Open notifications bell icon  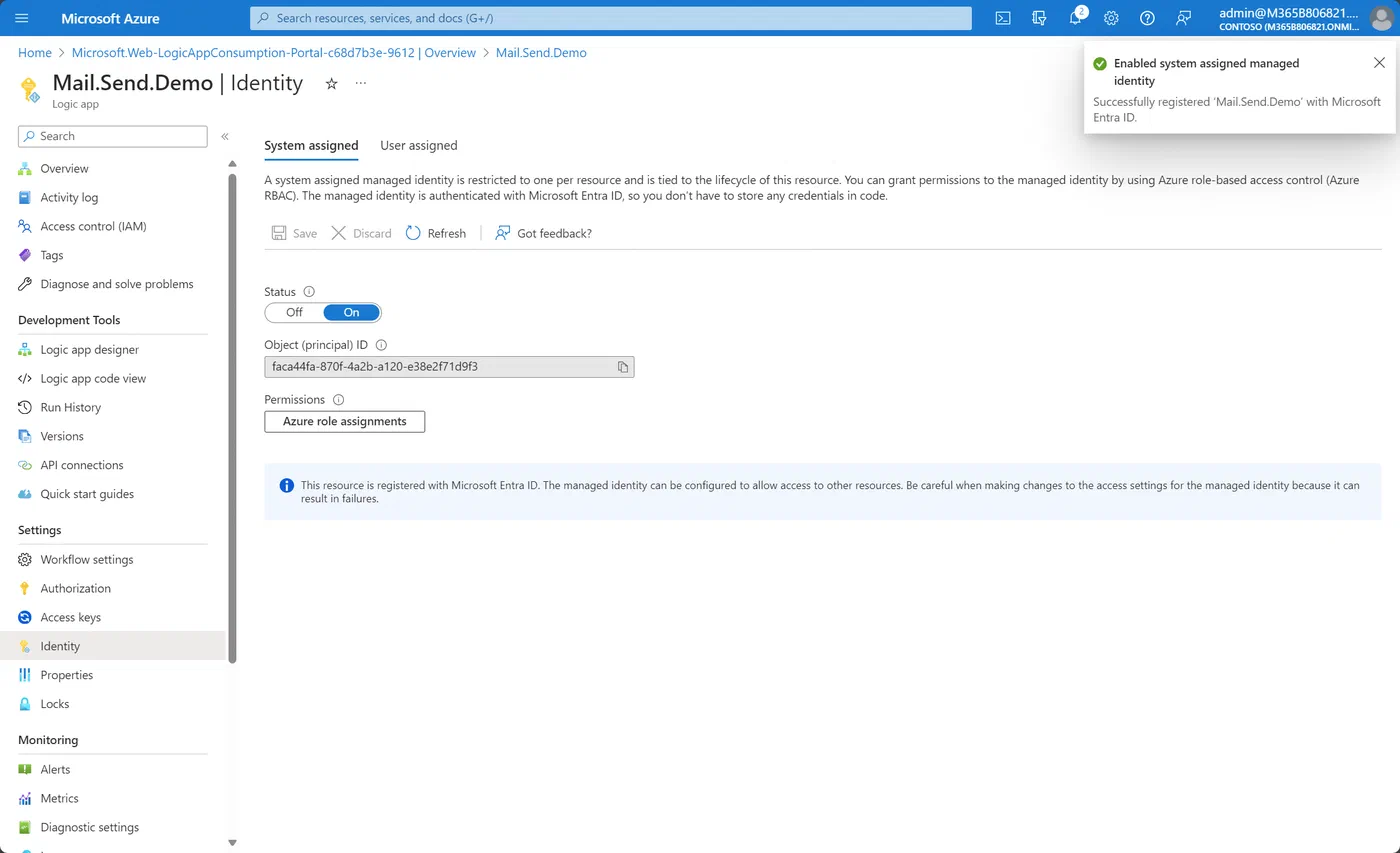tap(1076, 18)
